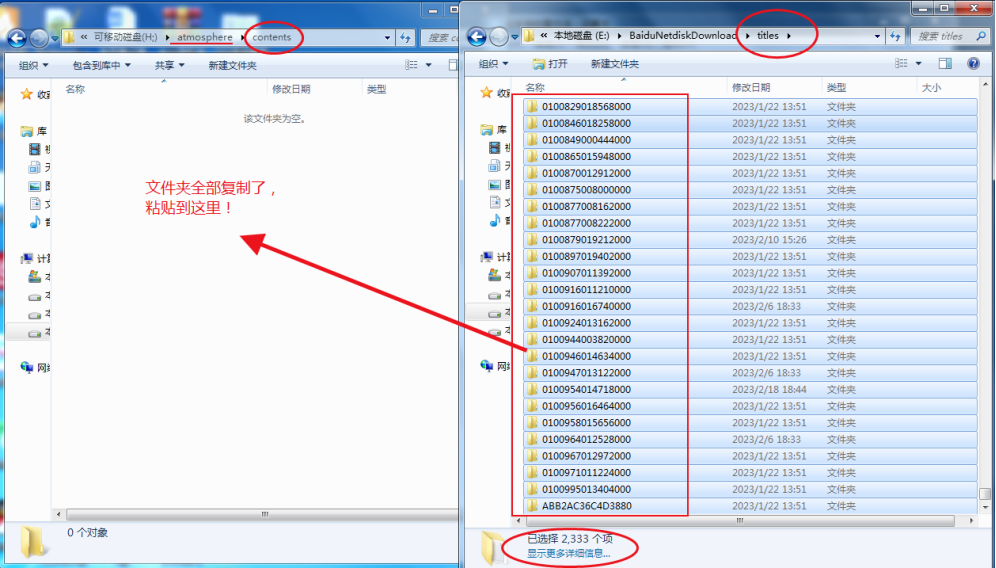This screenshot has width=996, height=568.
Task: Click the help question mark icon
Action: [x=973, y=64]
